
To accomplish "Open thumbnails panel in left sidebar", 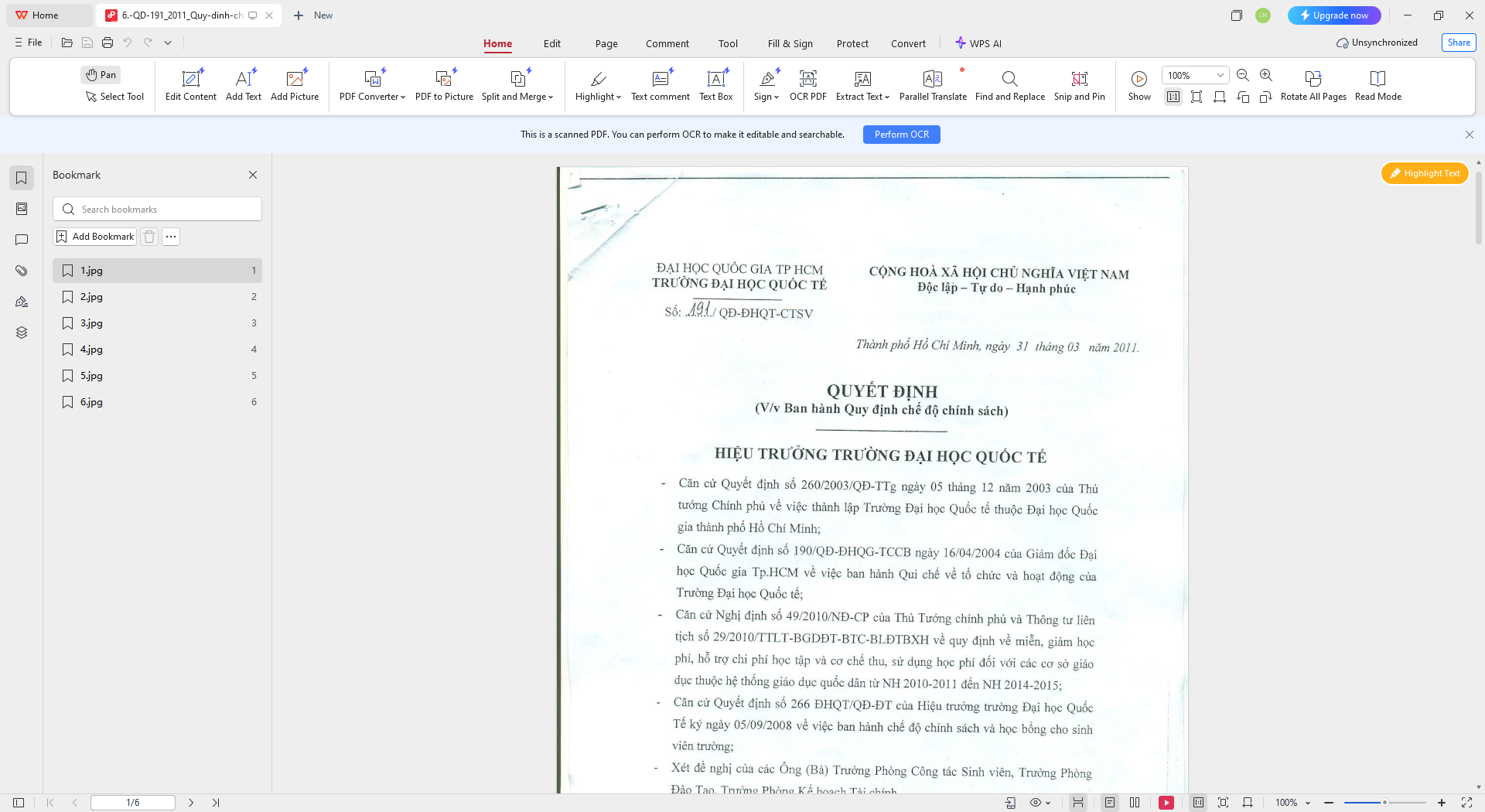I will point(22,209).
